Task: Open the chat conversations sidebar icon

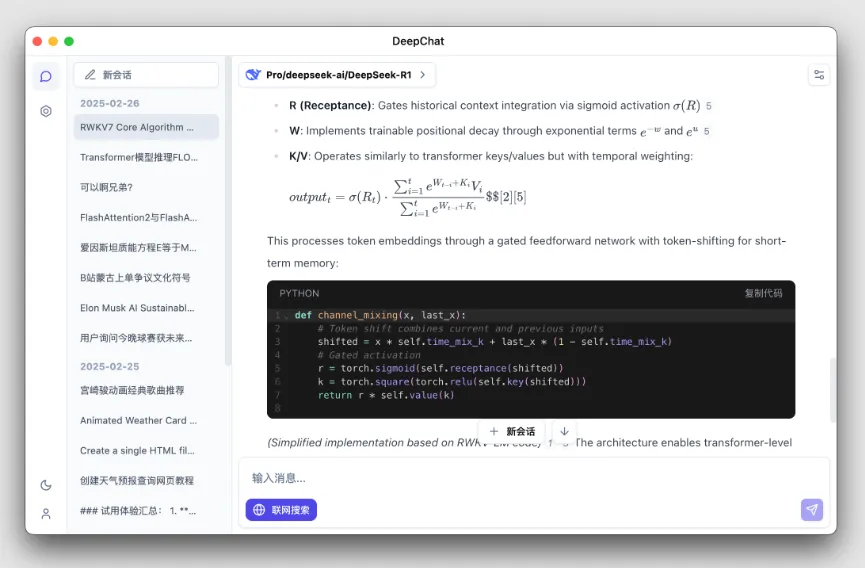Action: 46,76
